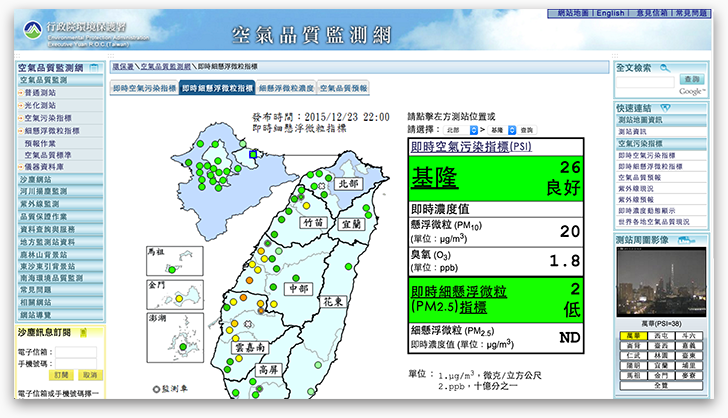This screenshot has height=418, width=728.
Task: Click the icon next to 空氣品質監測網 sidebar title
Action: pos(94,68)
